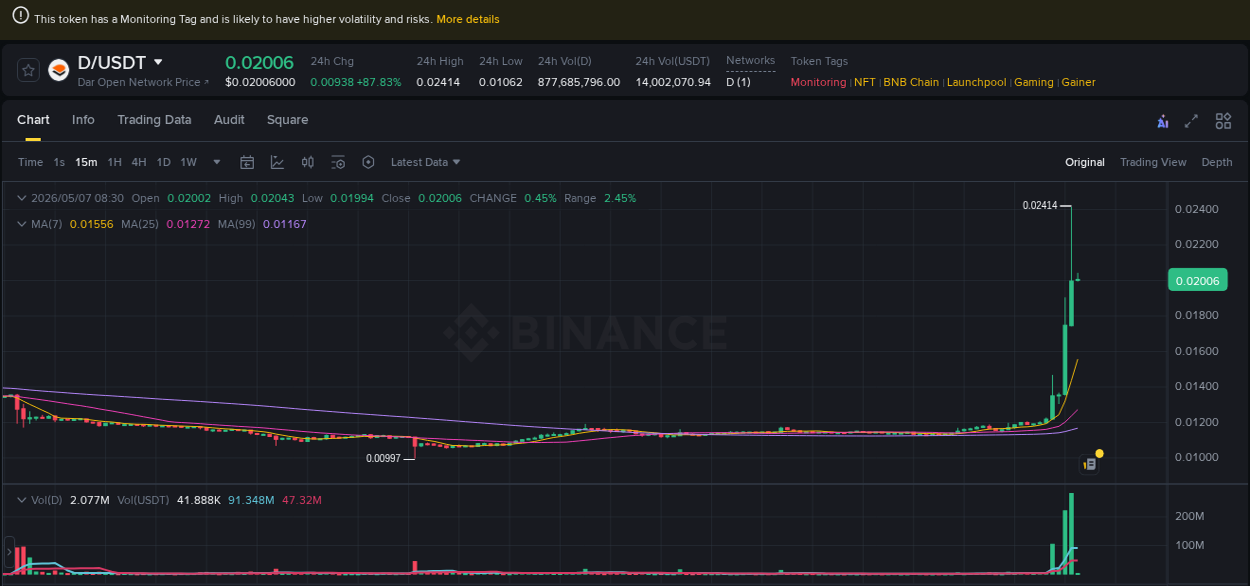Click the 0.02414 high price label on chart
1250x586 pixels.
(1040, 205)
